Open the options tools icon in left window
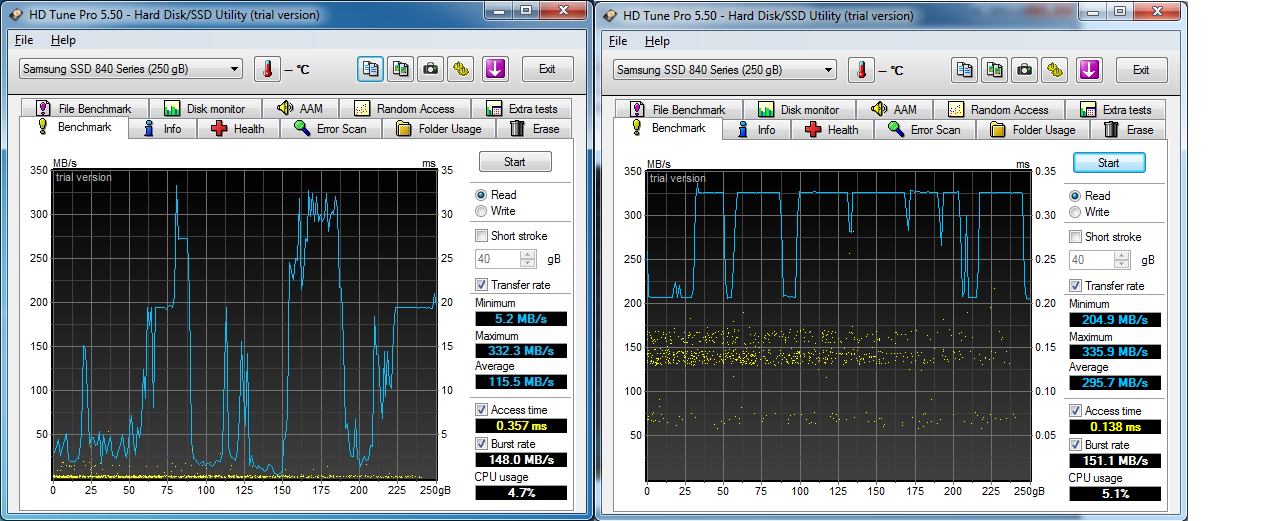1275x521 pixels. 461,69
